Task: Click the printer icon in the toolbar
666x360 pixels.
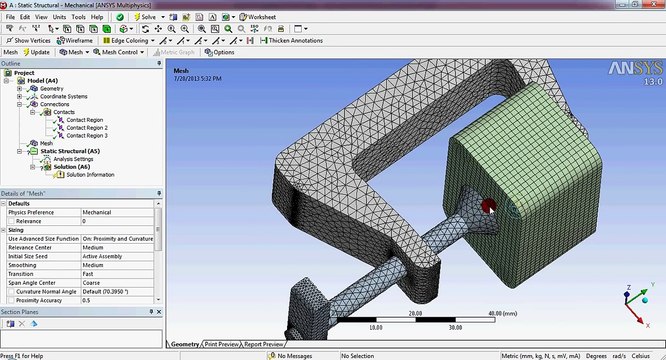Action: click(x=281, y=29)
